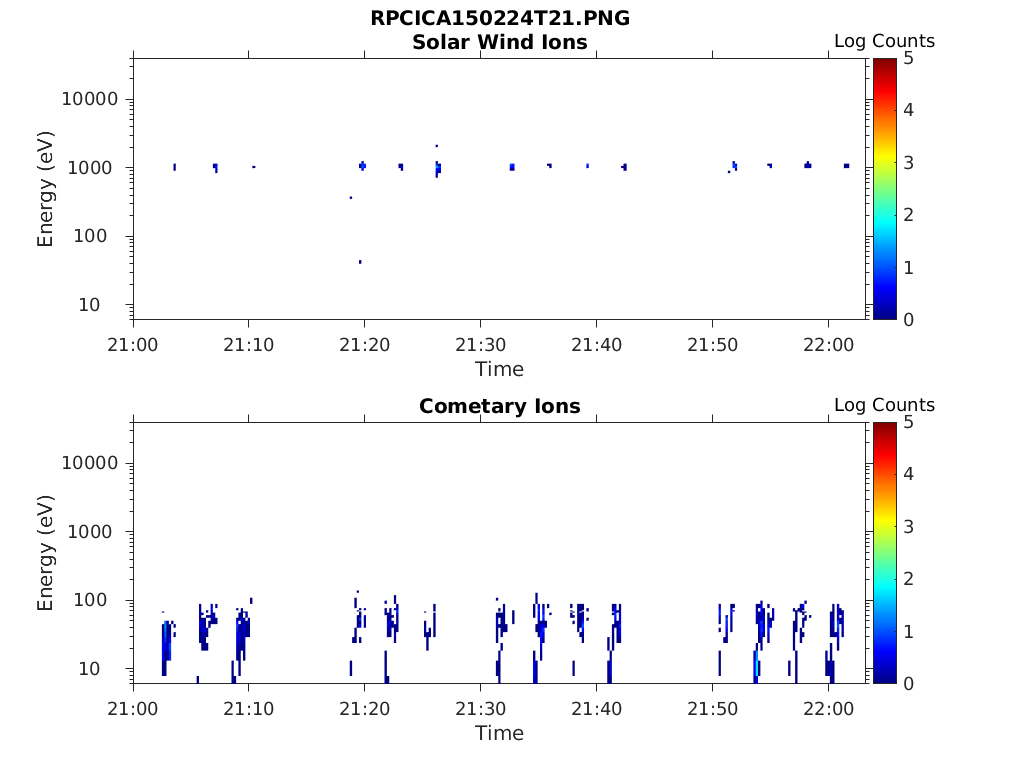
Task: Click the Energy (eV) label of bottom plot
Action: click(x=45, y=552)
